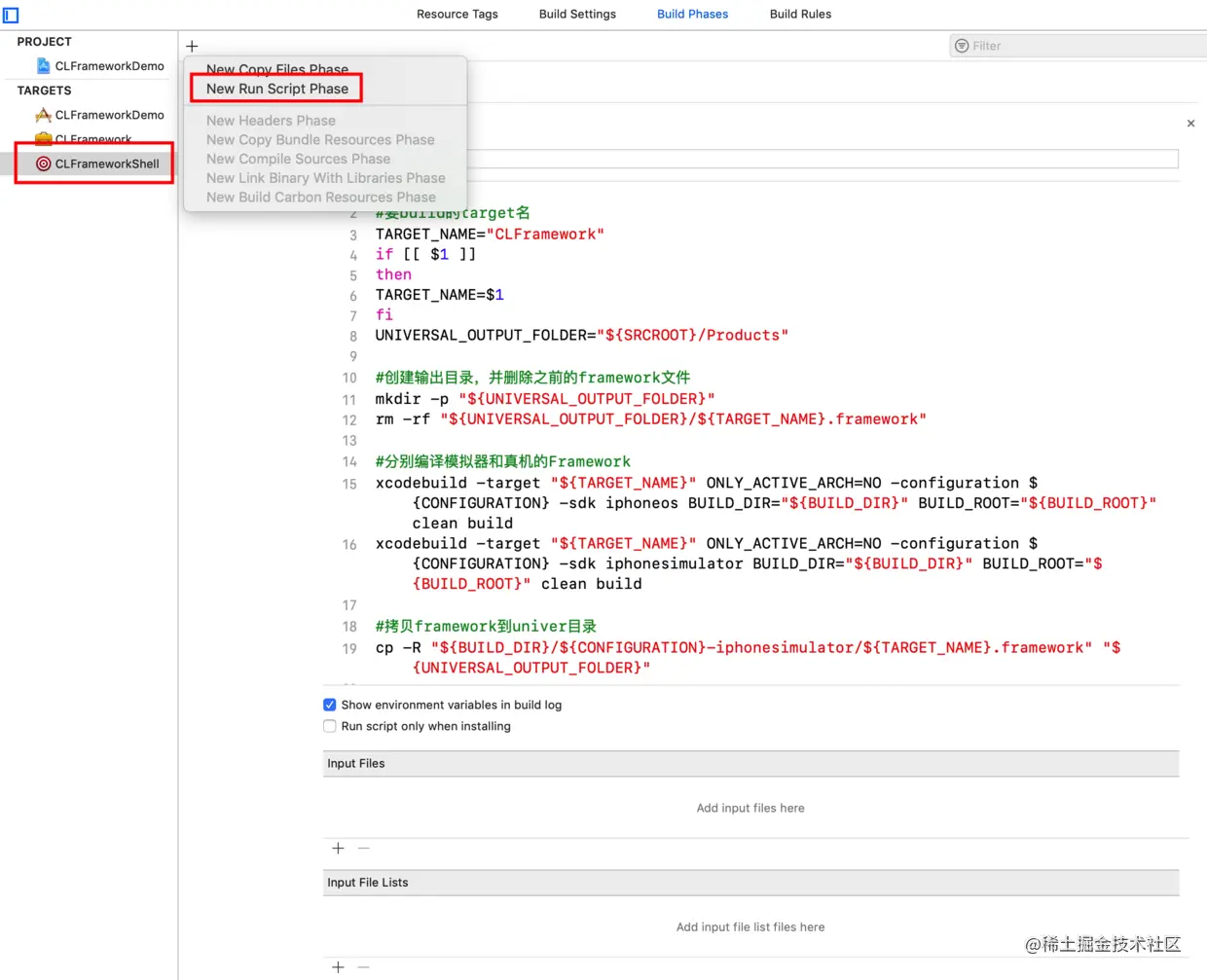The width and height of the screenshot is (1207, 980).
Task: Click the TARGETS section heading
Action: coord(44,91)
